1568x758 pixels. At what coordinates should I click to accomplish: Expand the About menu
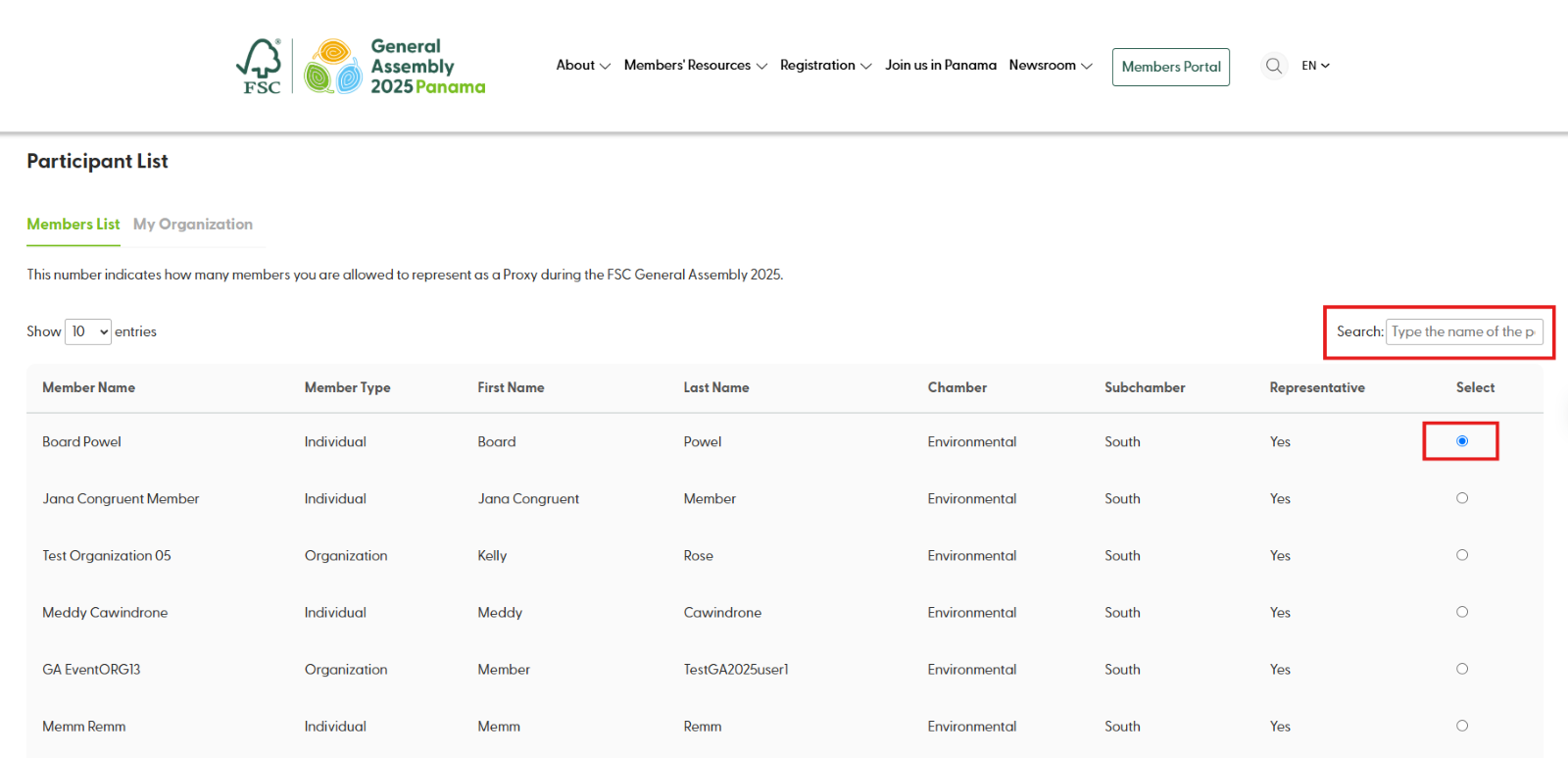tap(583, 66)
